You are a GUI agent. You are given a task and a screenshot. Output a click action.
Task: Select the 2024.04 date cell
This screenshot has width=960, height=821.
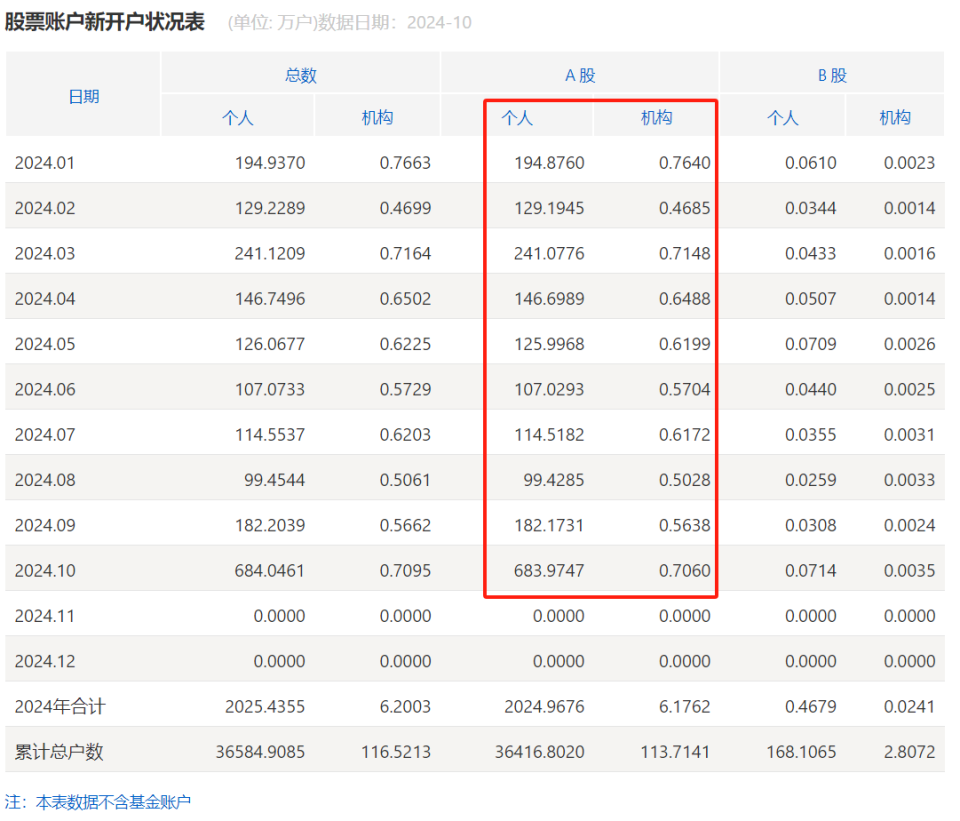pos(45,299)
